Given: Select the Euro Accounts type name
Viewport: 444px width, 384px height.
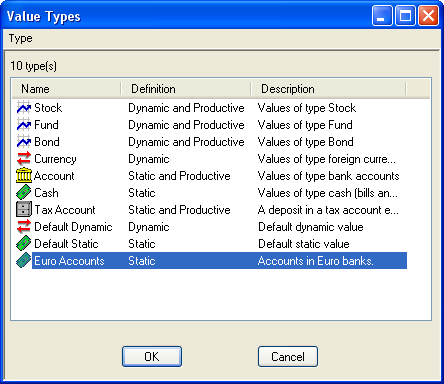Looking at the screenshot, I should [69, 261].
